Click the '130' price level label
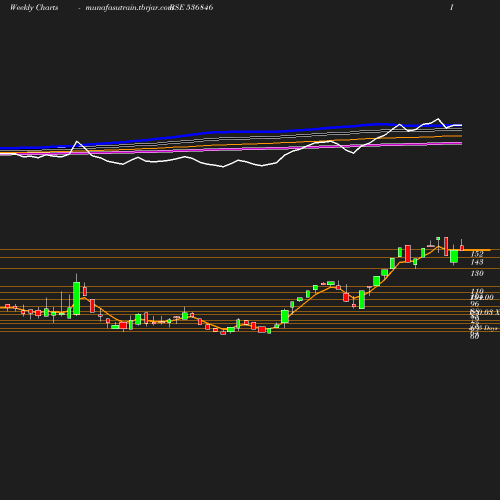500x500 pixels. click(x=477, y=273)
